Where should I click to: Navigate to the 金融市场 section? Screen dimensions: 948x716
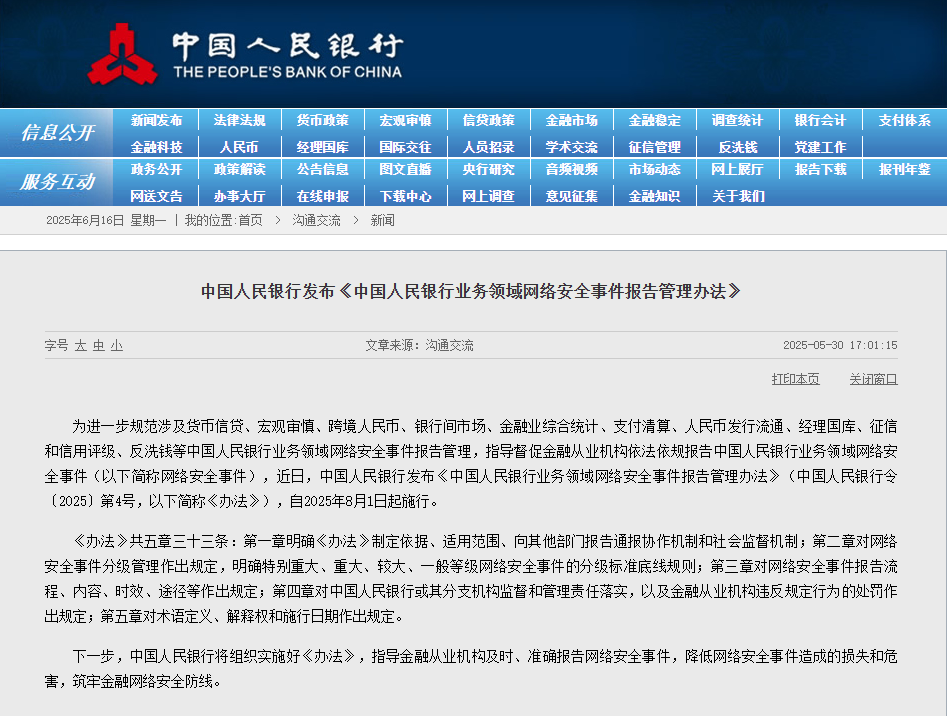click(x=571, y=120)
